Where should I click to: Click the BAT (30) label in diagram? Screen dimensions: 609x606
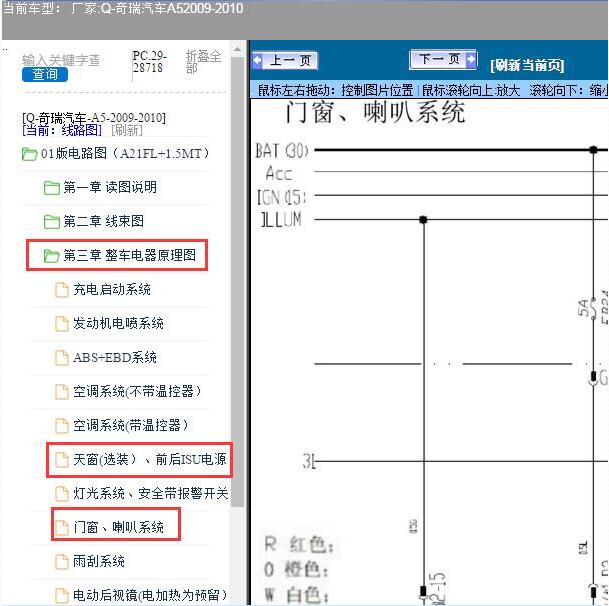pyautogui.click(x=282, y=150)
